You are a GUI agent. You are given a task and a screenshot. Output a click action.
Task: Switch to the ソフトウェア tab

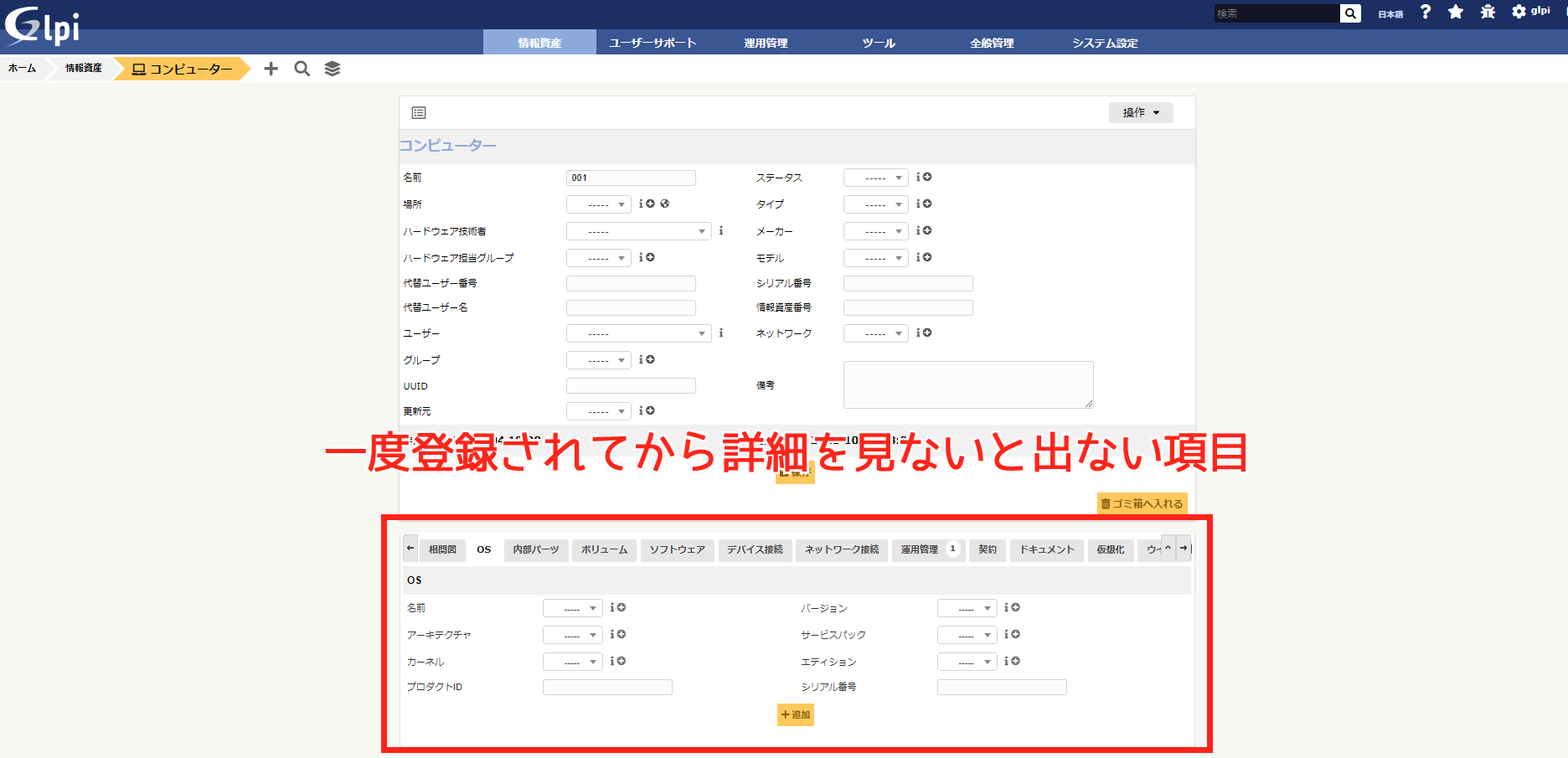pos(677,549)
